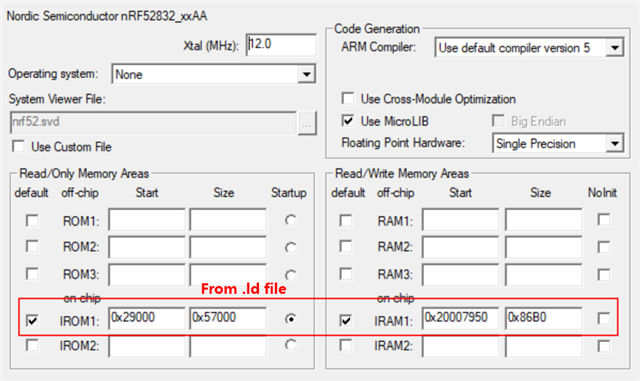Click the nrf52.svd file path field
Viewport: 640px width, 381px height.
click(153, 123)
